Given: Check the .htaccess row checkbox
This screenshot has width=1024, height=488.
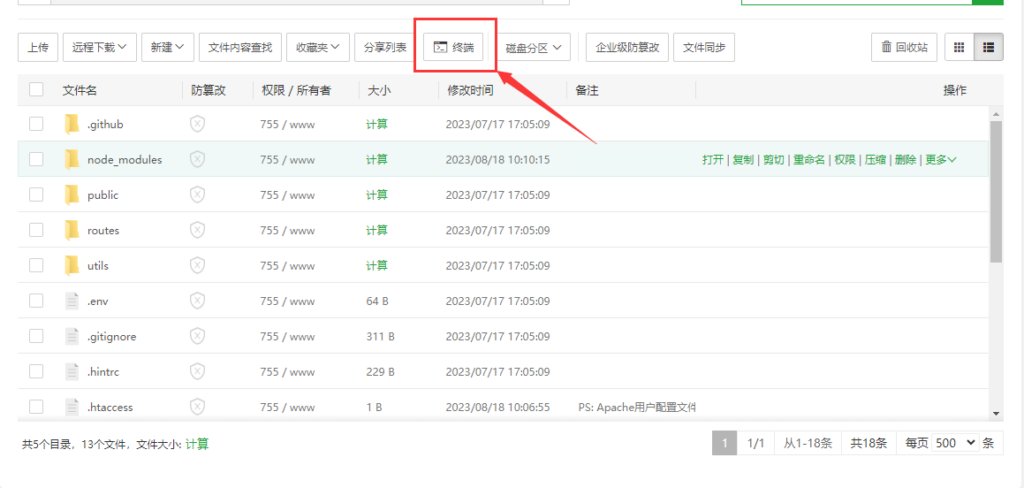Looking at the screenshot, I should click(x=36, y=407).
